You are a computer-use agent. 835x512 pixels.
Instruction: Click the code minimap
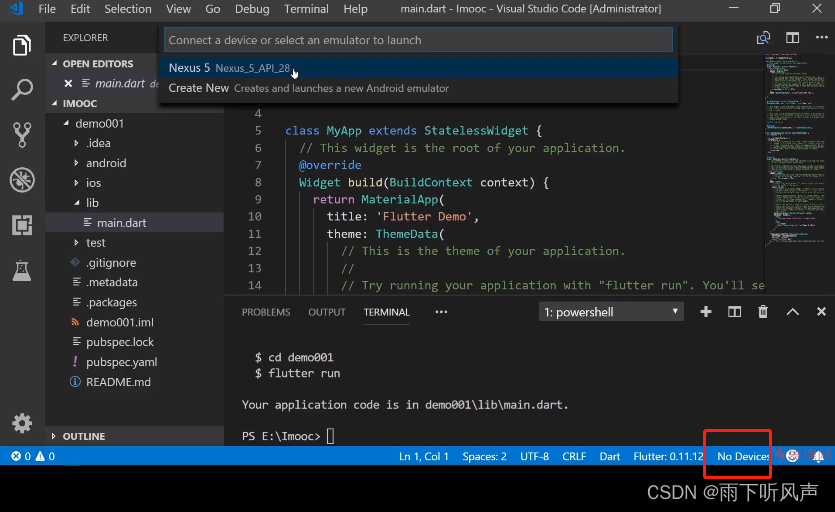pos(797,149)
